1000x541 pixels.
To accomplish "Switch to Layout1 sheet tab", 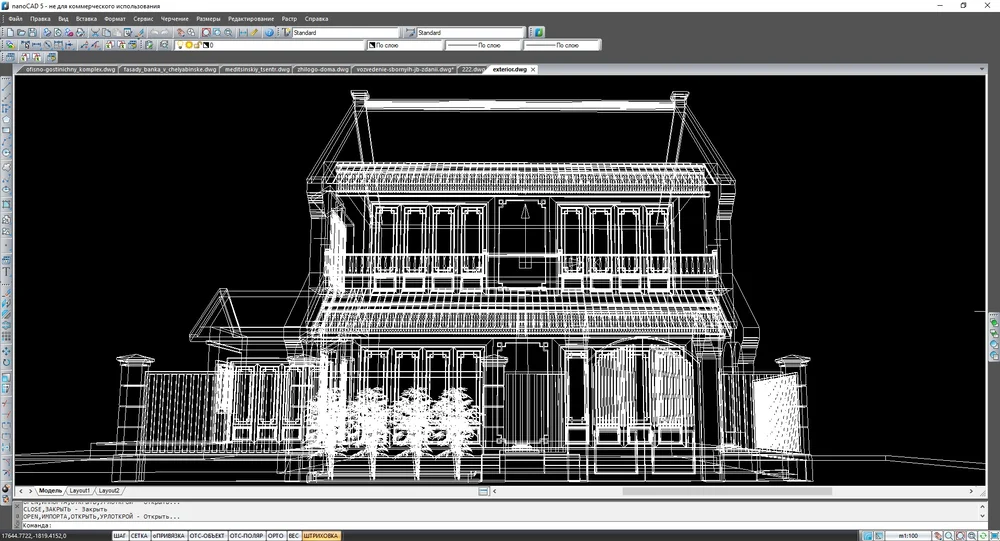I will [80, 491].
